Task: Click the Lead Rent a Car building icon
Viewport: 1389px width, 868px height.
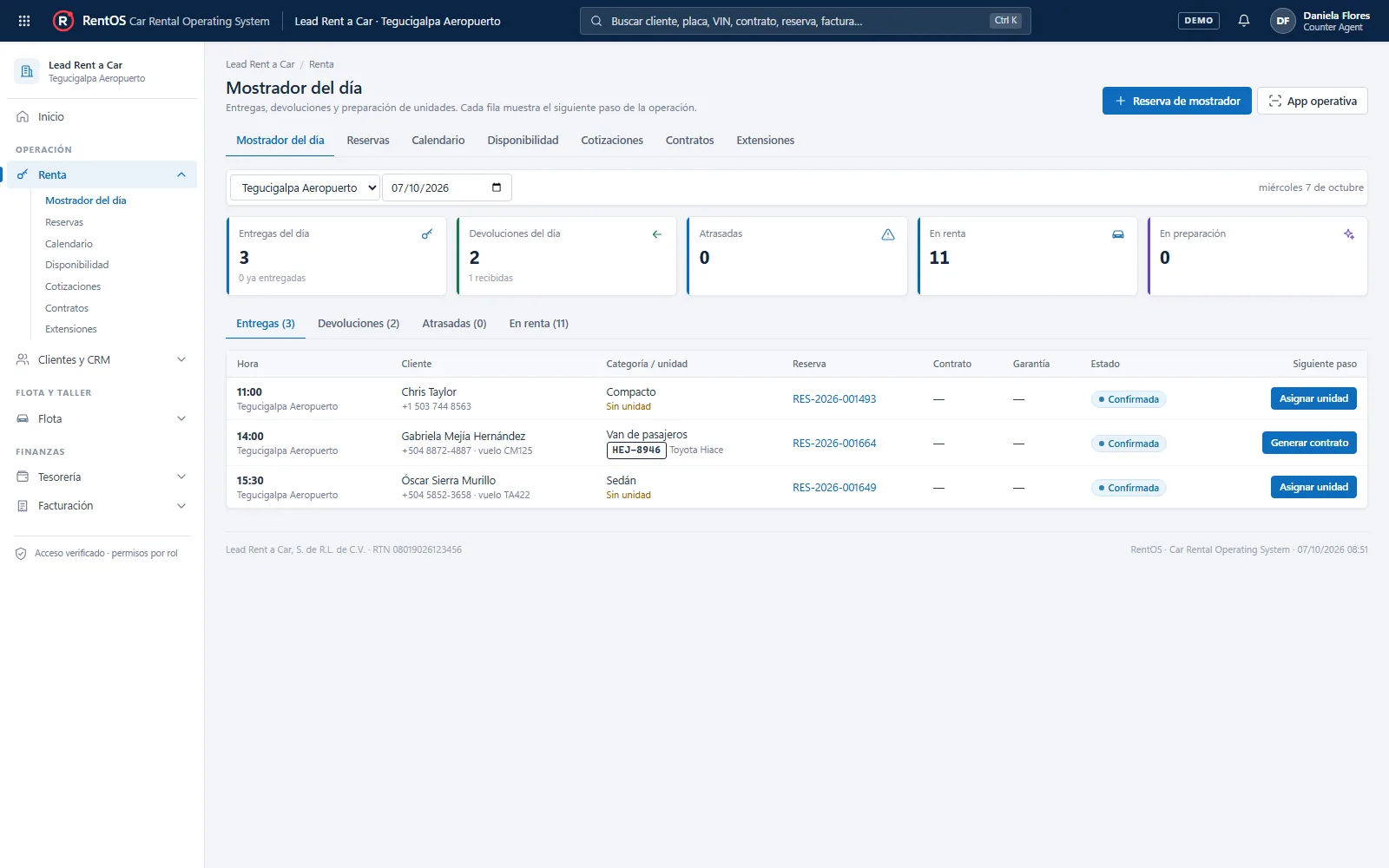Action: 27,71
